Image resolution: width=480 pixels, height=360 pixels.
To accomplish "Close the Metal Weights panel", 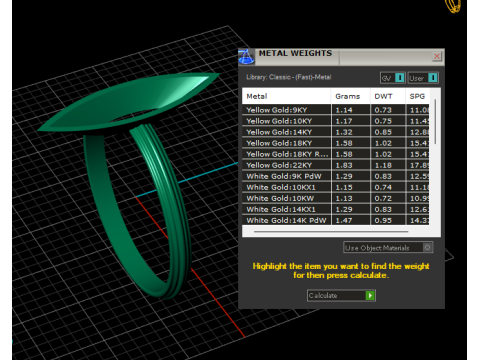I will (x=437, y=56).
